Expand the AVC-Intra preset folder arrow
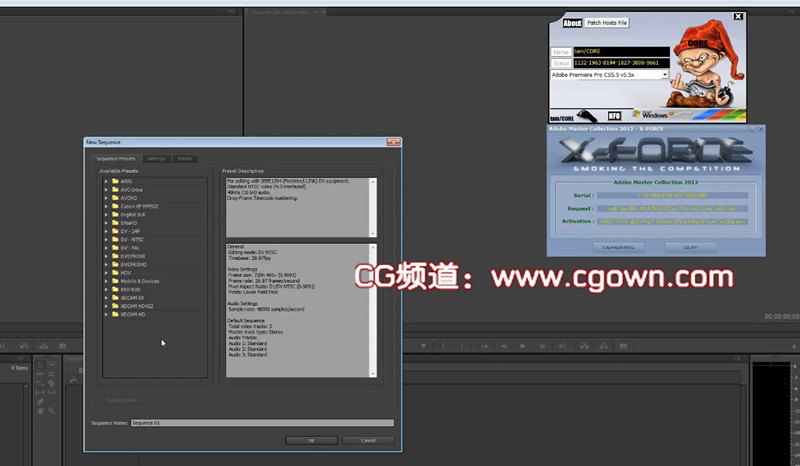This screenshot has height=466, width=800. (x=106, y=189)
